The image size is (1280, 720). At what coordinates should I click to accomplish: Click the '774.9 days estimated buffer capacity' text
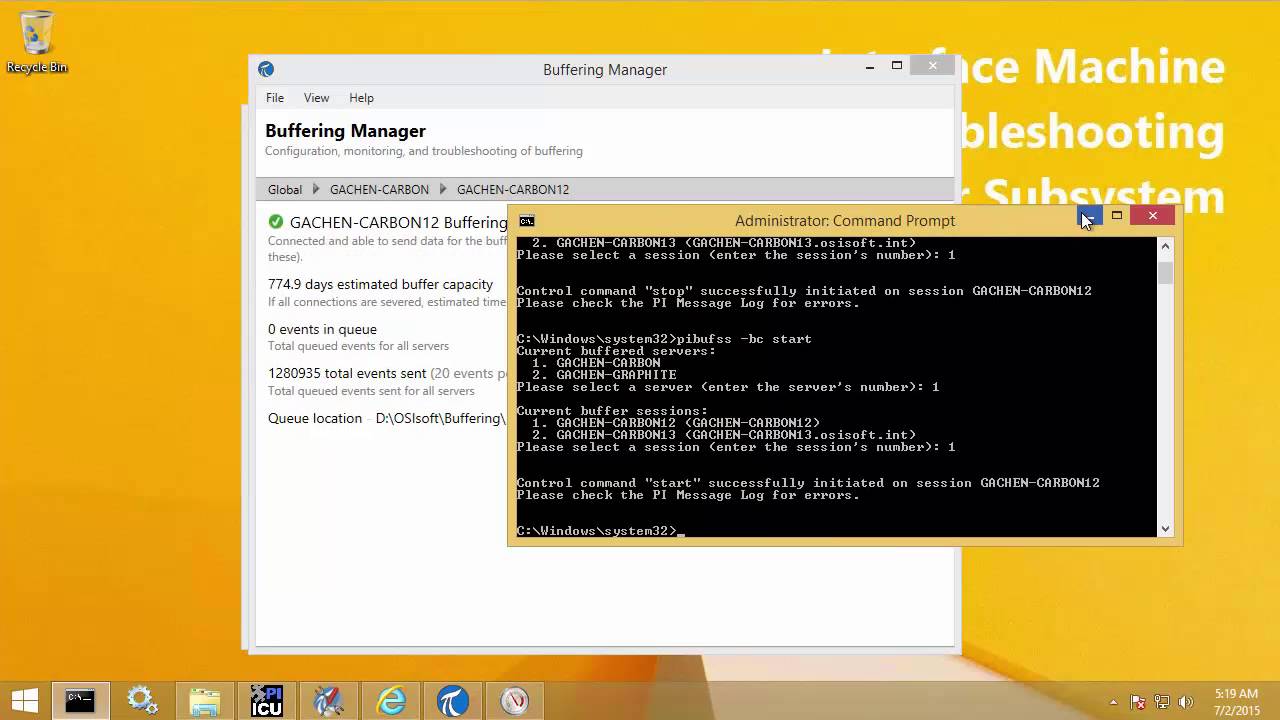pyautogui.click(x=380, y=285)
